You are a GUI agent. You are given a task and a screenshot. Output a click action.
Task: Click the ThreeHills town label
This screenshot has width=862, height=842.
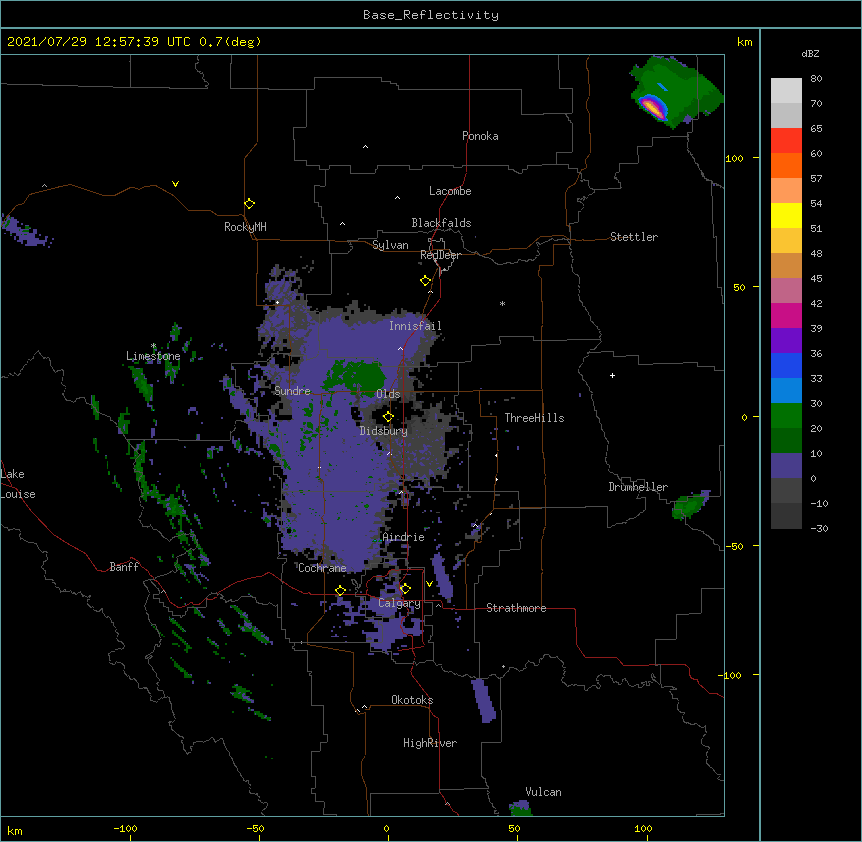click(x=534, y=418)
